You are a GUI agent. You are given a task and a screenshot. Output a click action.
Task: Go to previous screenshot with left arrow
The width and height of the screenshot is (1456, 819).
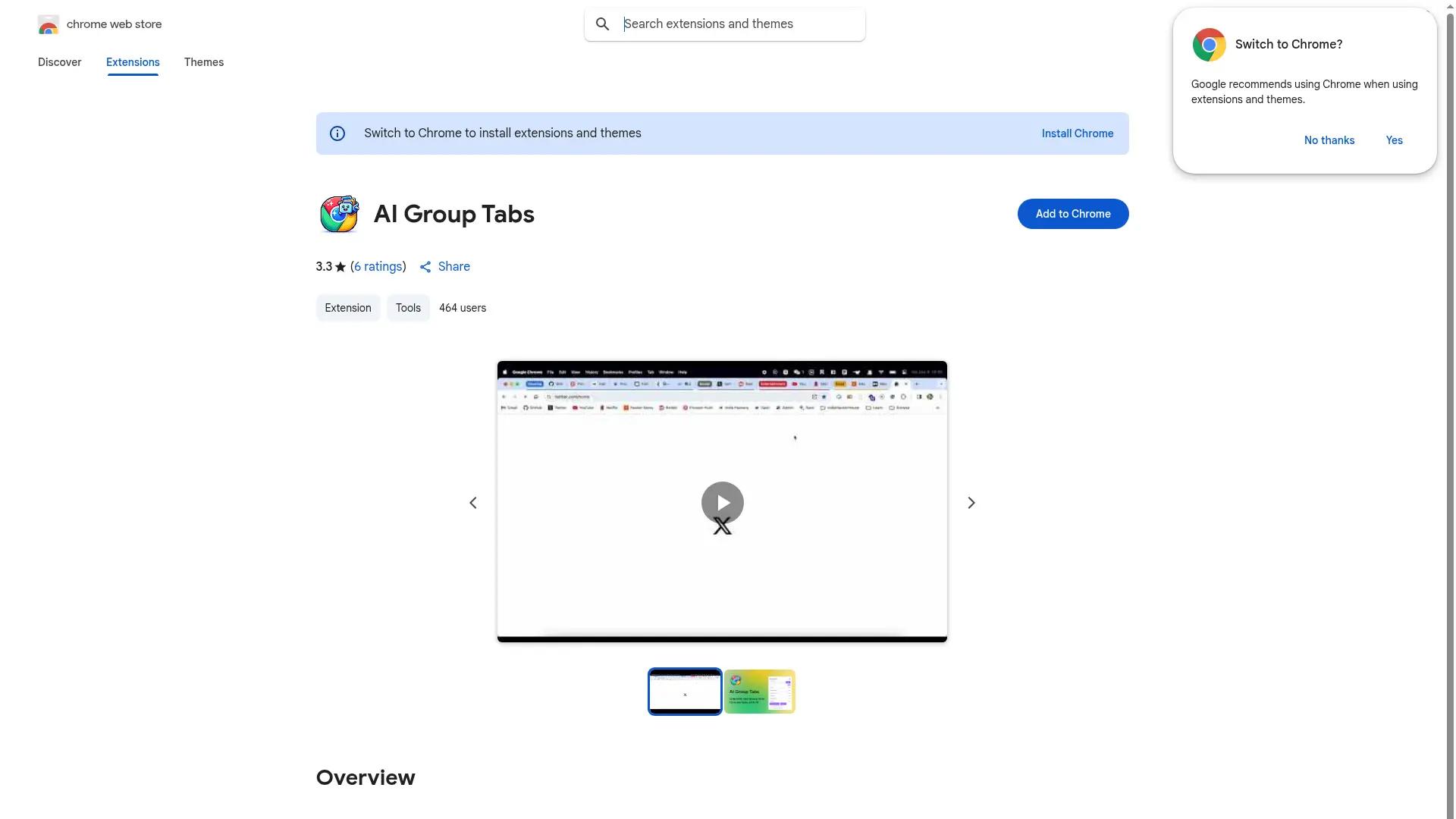tap(472, 502)
